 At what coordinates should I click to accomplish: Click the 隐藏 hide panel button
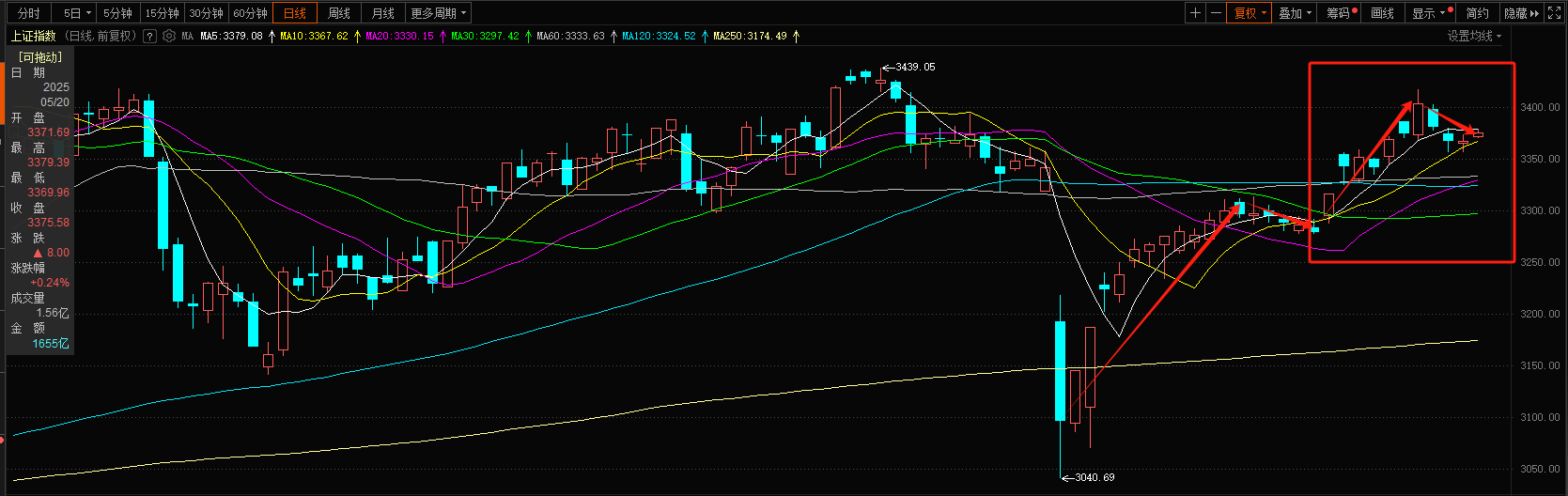point(1521,13)
